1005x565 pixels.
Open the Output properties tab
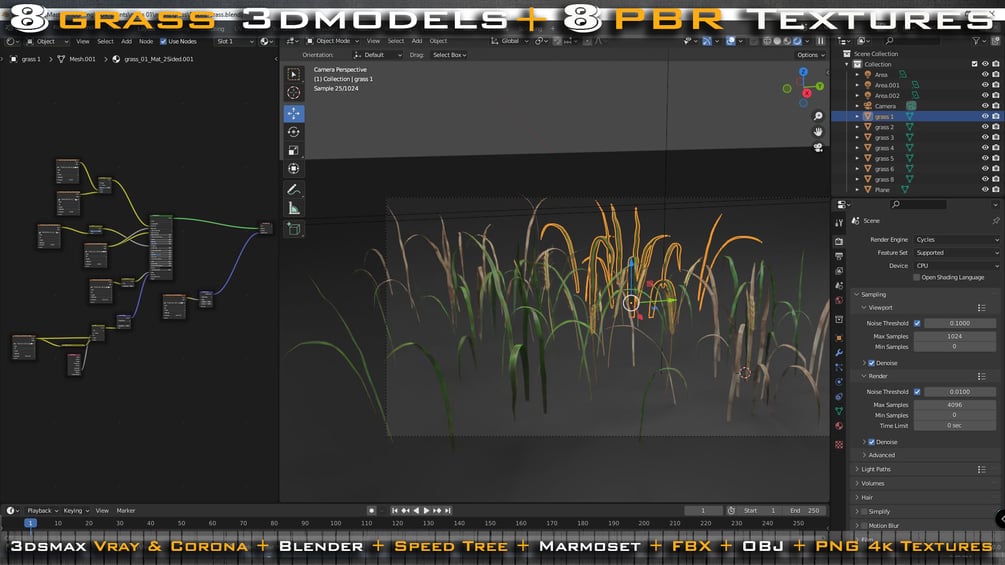[x=839, y=256]
